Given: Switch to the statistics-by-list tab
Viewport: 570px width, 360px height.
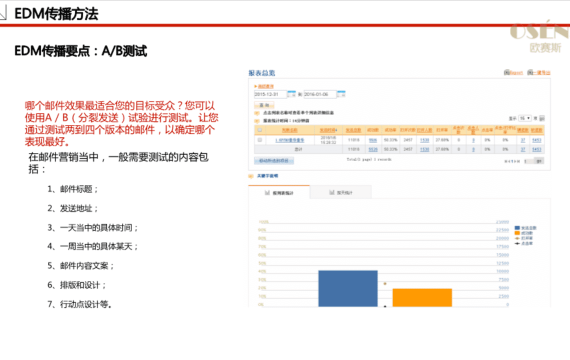Looking at the screenshot, I should tap(279, 192).
